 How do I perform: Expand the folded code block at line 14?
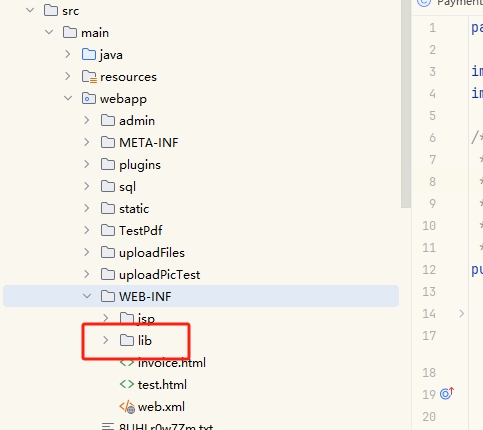coord(462,314)
